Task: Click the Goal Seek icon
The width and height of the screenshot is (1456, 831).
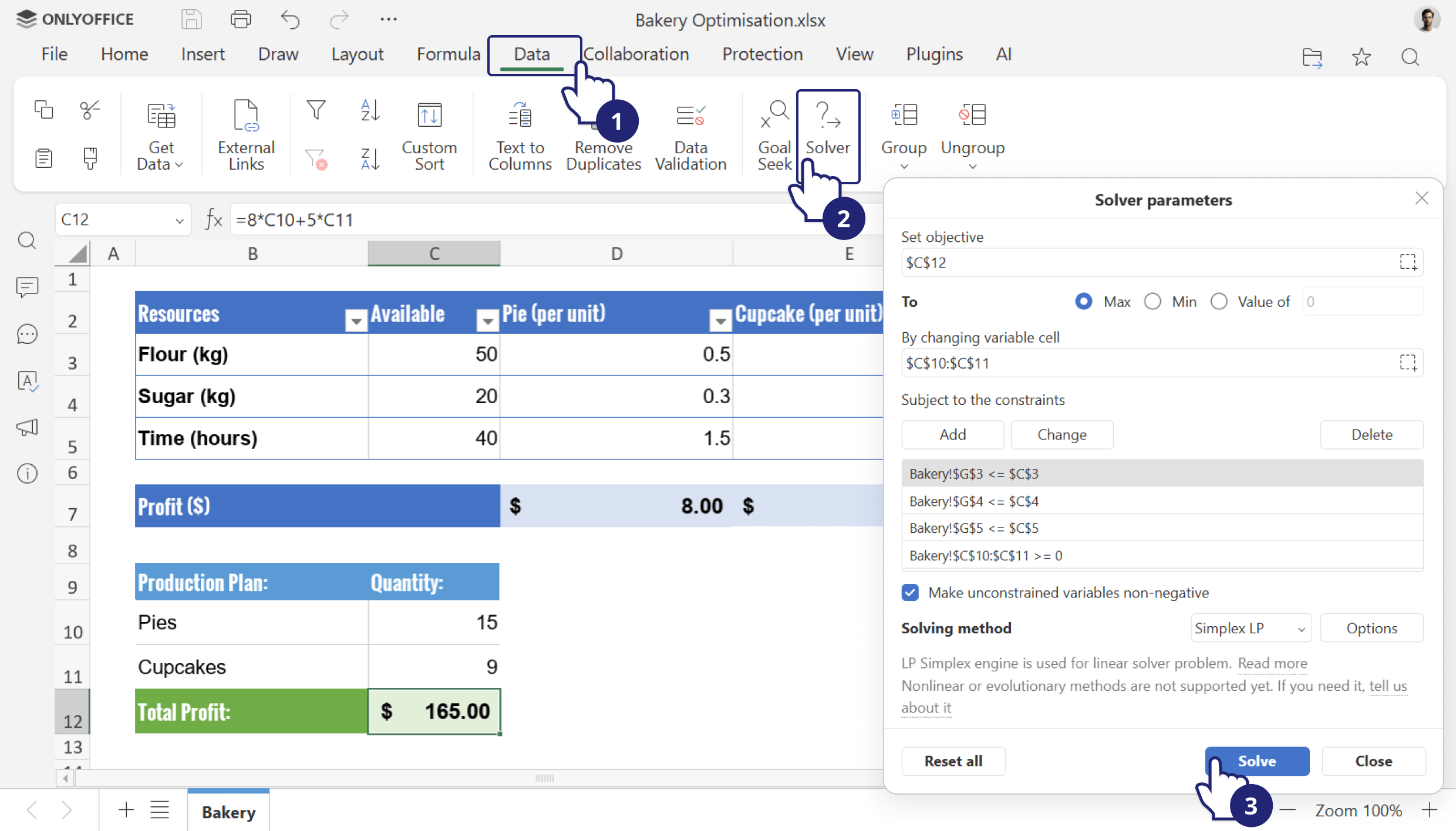Action: point(774,114)
